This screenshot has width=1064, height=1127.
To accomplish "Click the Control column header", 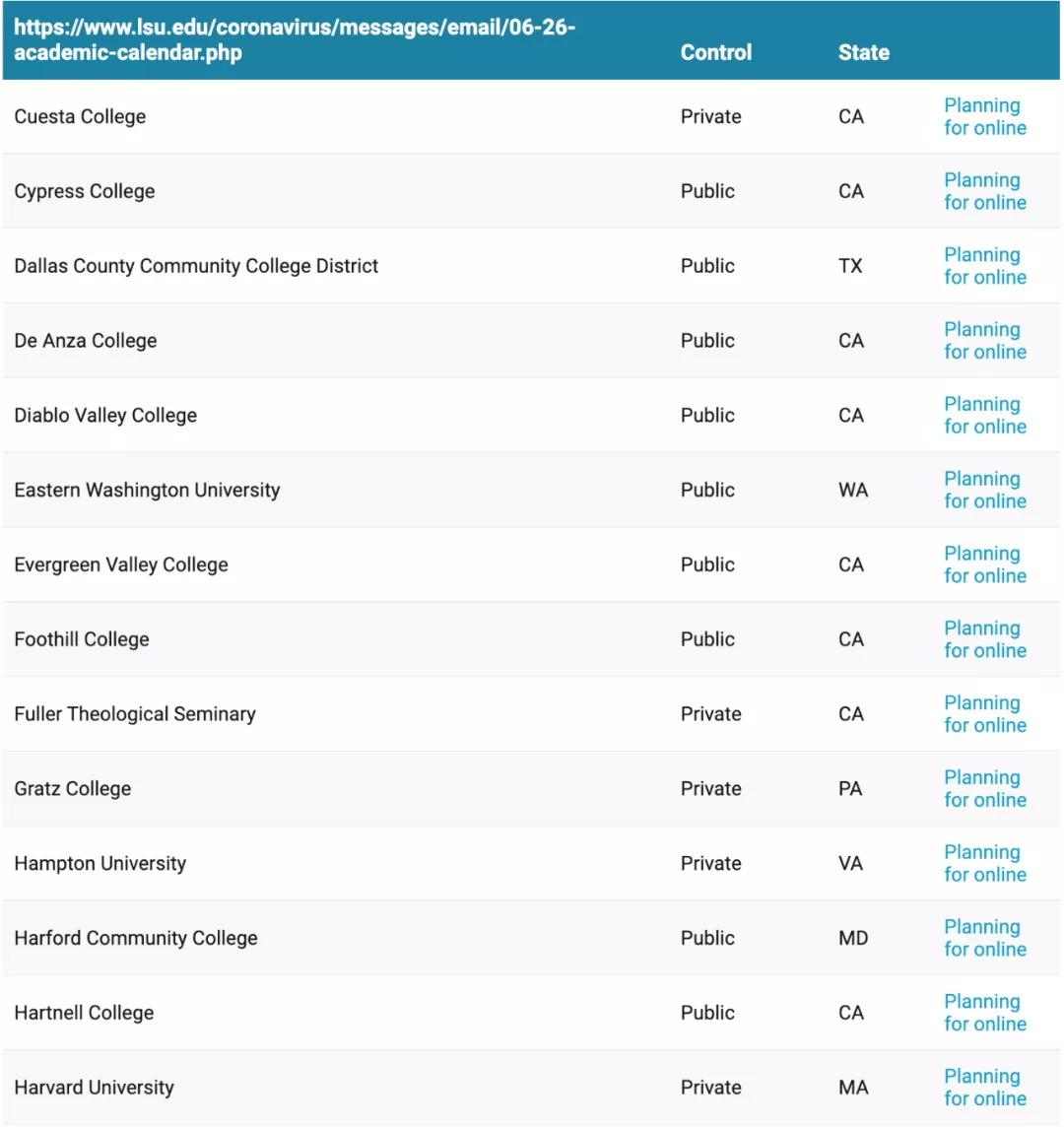I will (x=715, y=53).
